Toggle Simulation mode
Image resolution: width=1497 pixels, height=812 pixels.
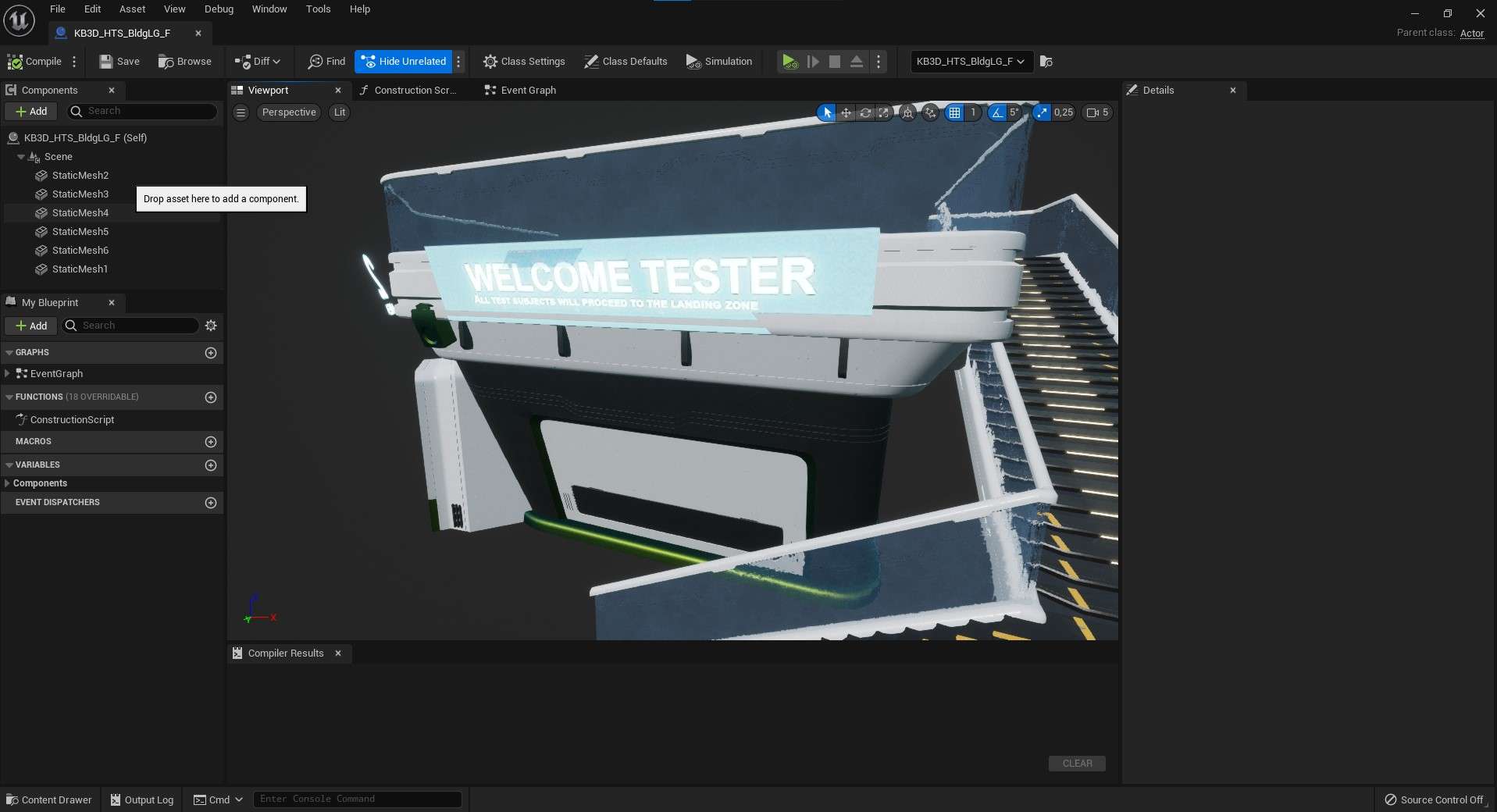[x=719, y=62]
